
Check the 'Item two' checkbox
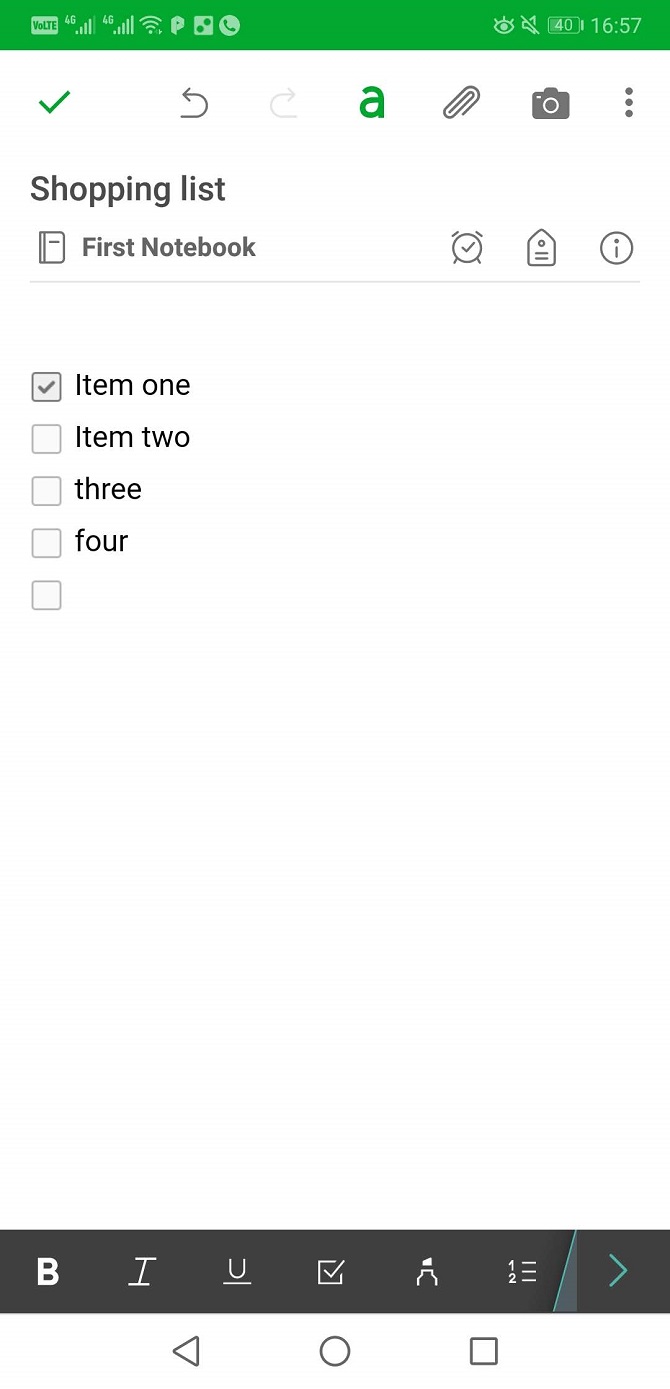47,439
